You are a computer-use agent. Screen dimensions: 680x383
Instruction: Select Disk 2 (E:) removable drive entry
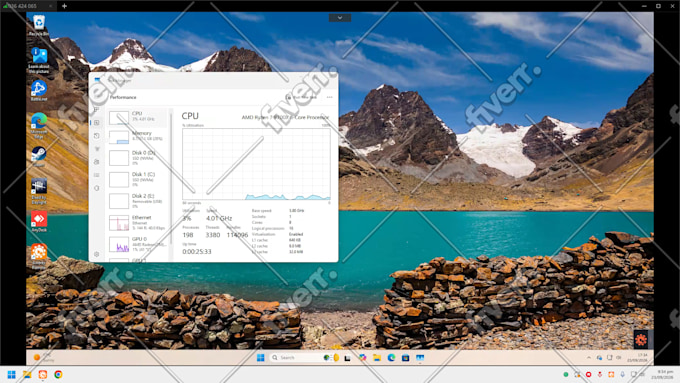click(x=137, y=200)
